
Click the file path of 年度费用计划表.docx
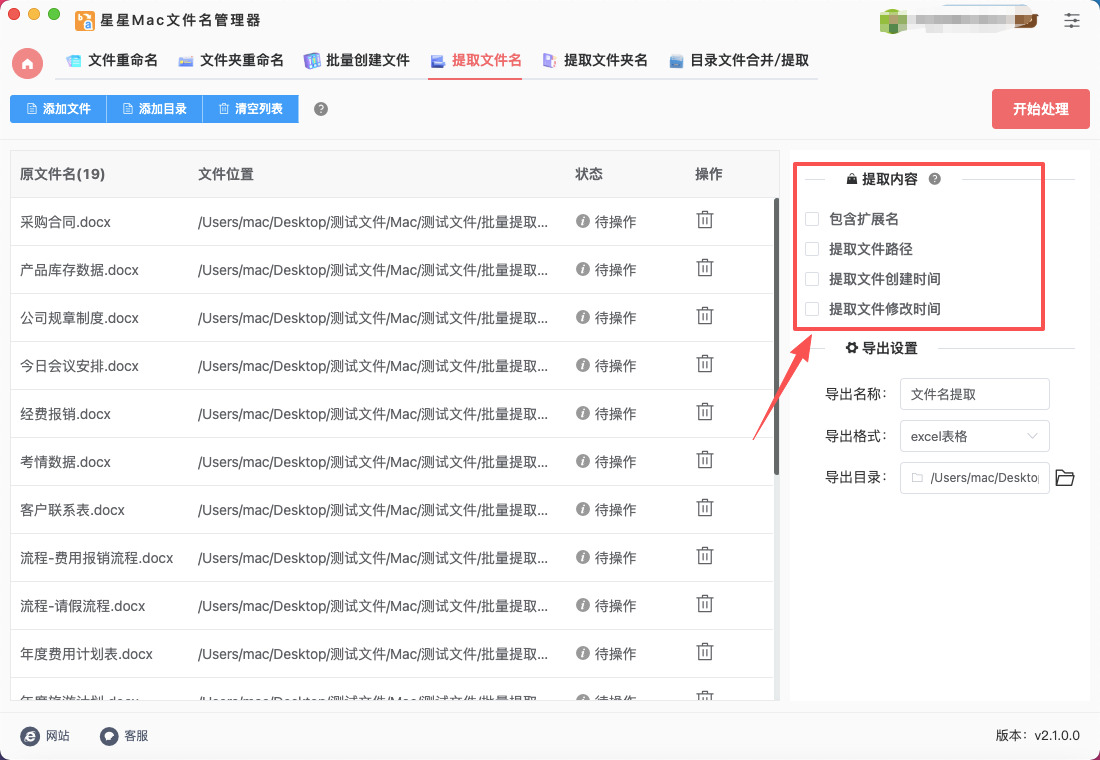373,654
